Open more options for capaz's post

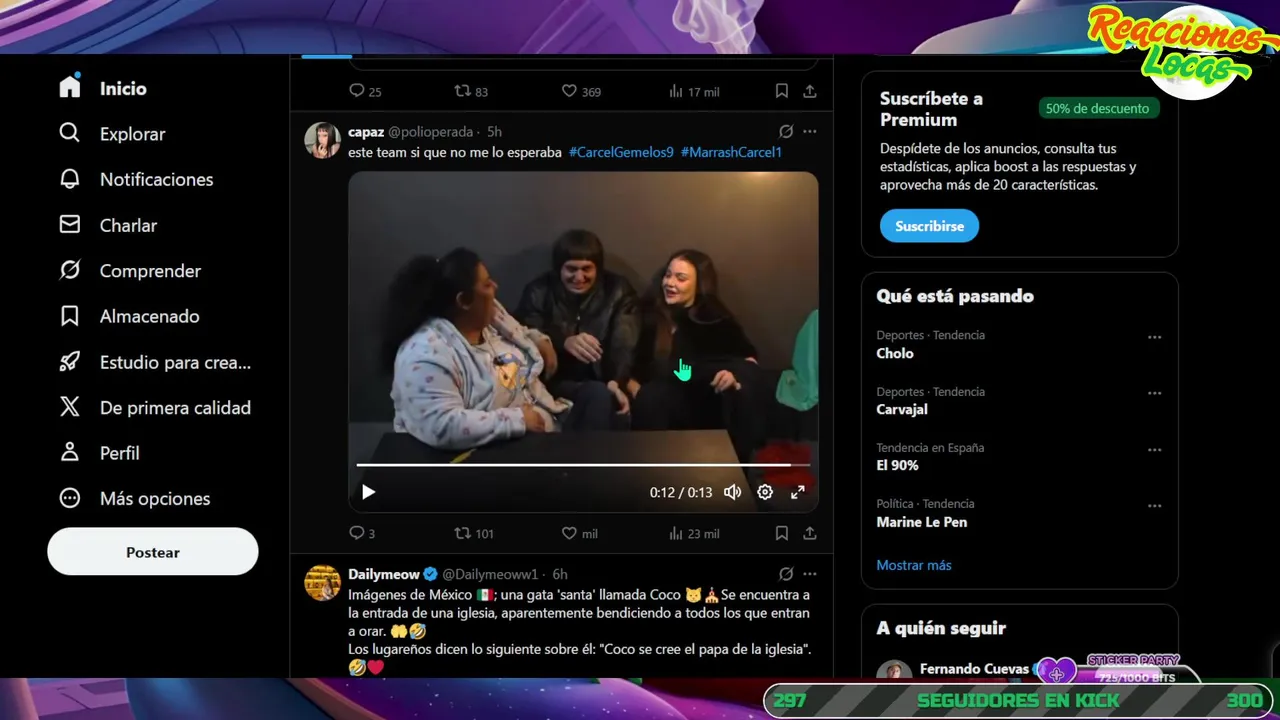[x=810, y=131]
